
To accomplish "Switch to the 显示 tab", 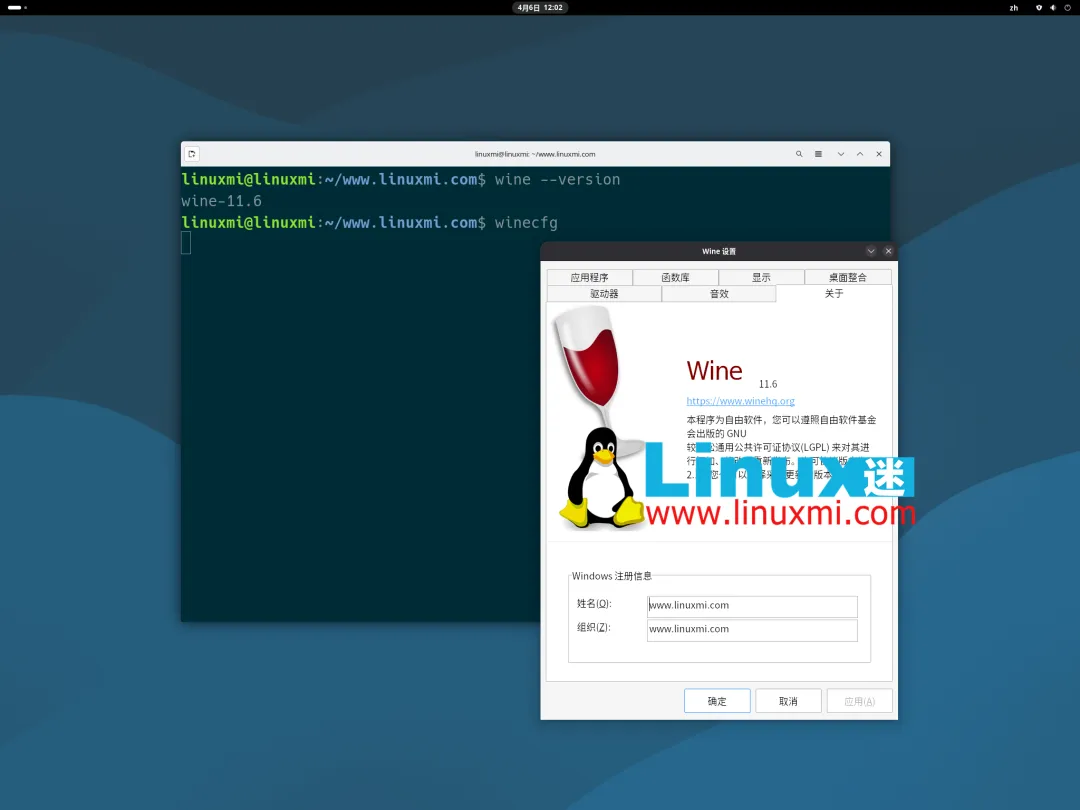I will pos(761,277).
